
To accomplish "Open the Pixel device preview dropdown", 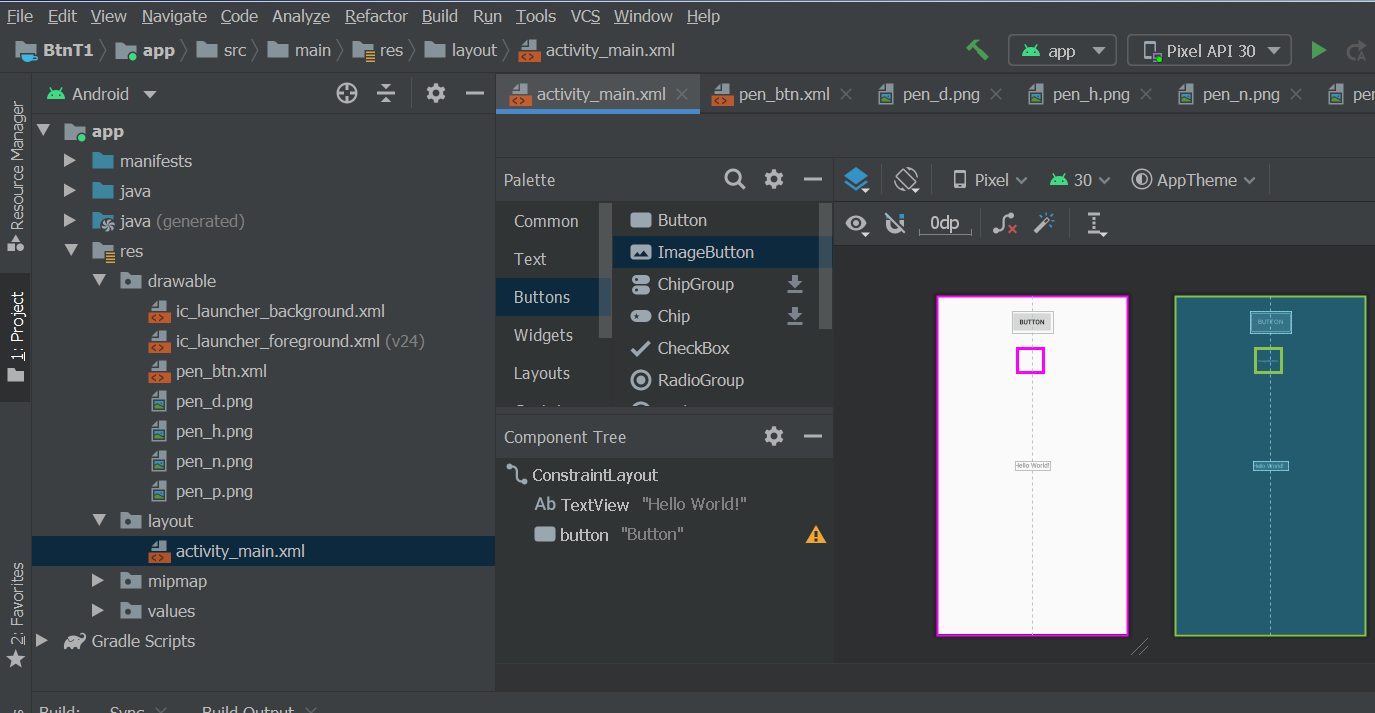I will 990,180.
